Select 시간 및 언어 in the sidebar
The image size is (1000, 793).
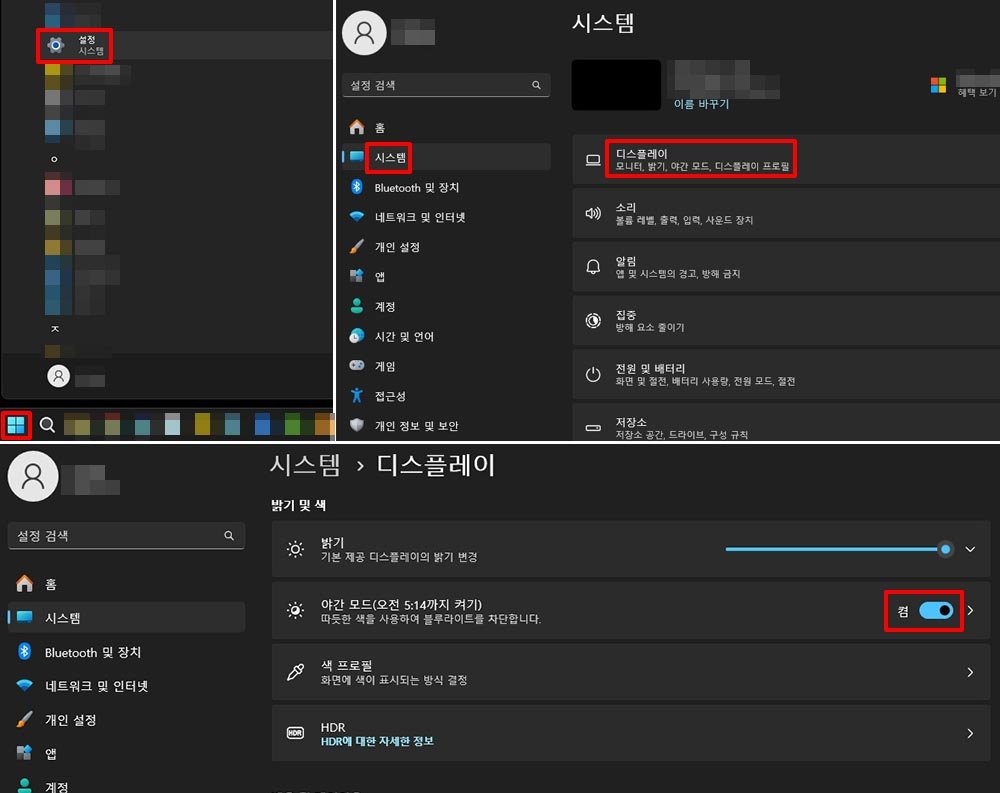coord(404,337)
